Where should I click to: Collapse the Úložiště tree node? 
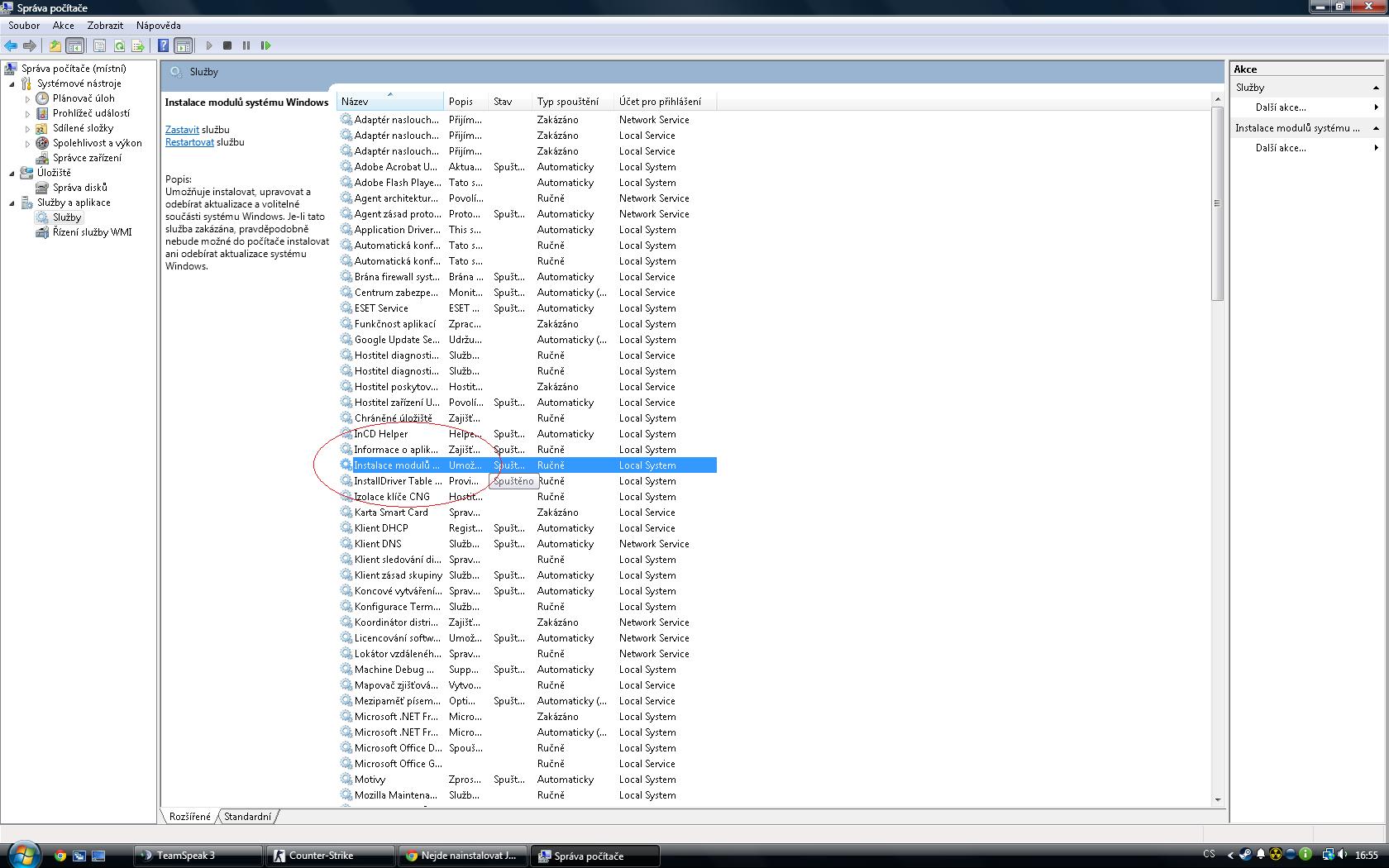coord(12,173)
